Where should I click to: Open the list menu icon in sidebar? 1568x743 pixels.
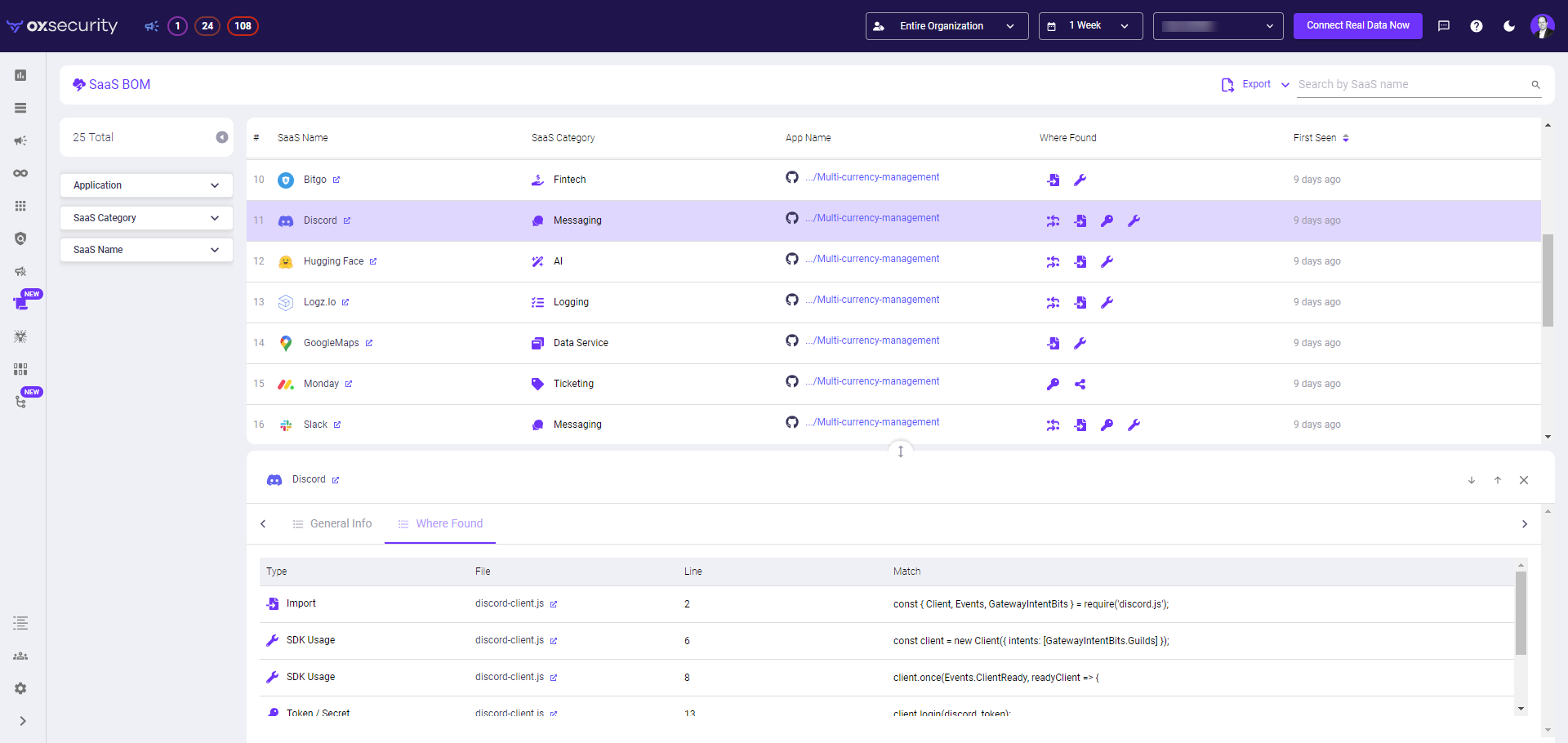click(20, 108)
